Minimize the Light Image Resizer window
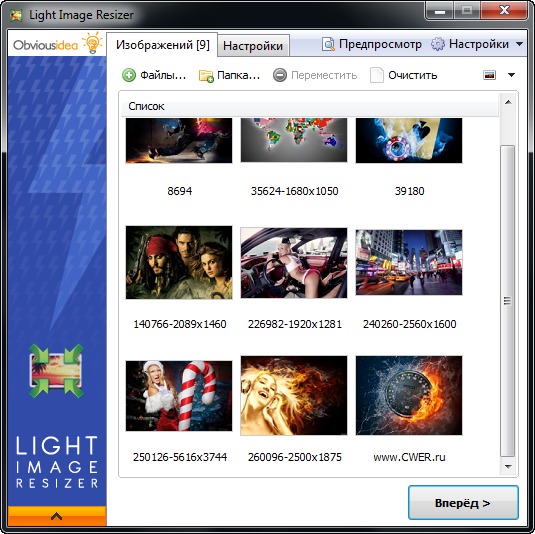Image resolution: width=535 pixels, height=534 pixels. click(x=440, y=11)
